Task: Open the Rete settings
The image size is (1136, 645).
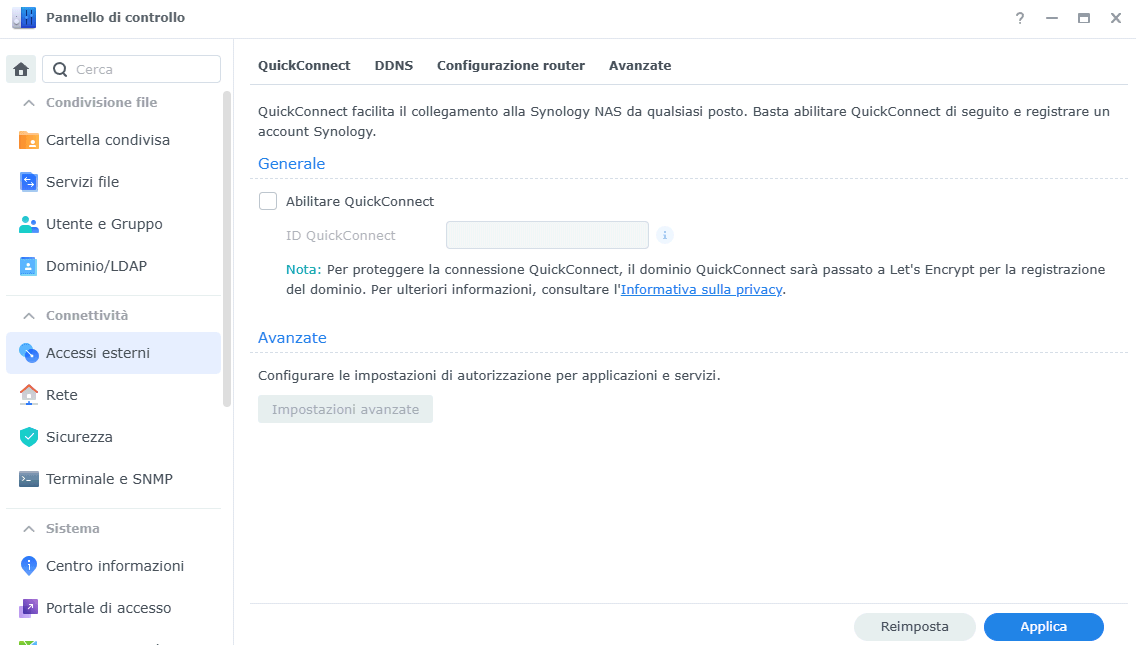Action: point(113,395)
